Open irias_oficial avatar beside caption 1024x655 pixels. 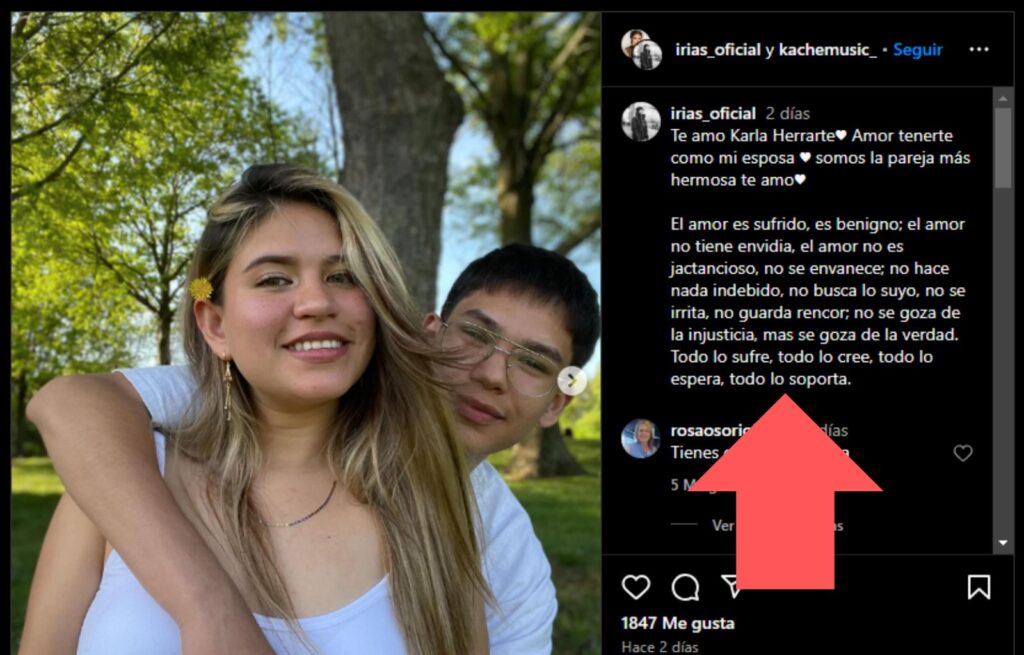(x=641, y=121)
